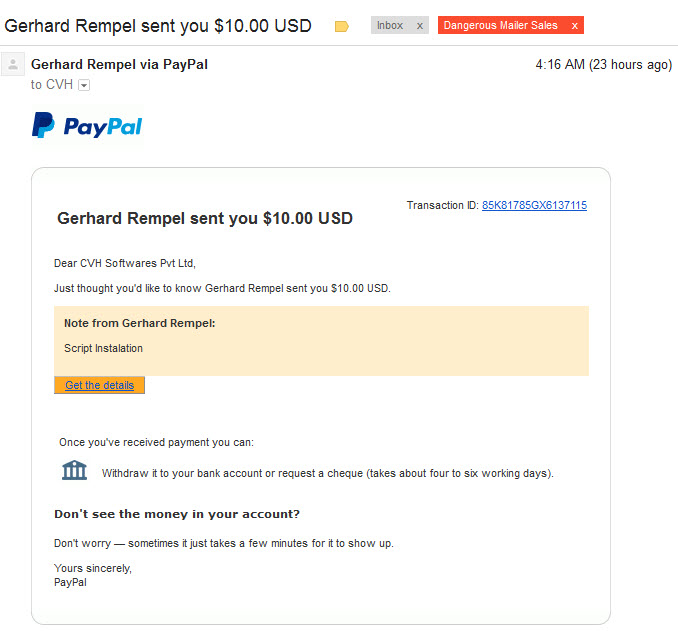The height and width of the screenshot is (631, 678).
Task: Click the bold heading inside the email body
Action: (x=205, y=218)
